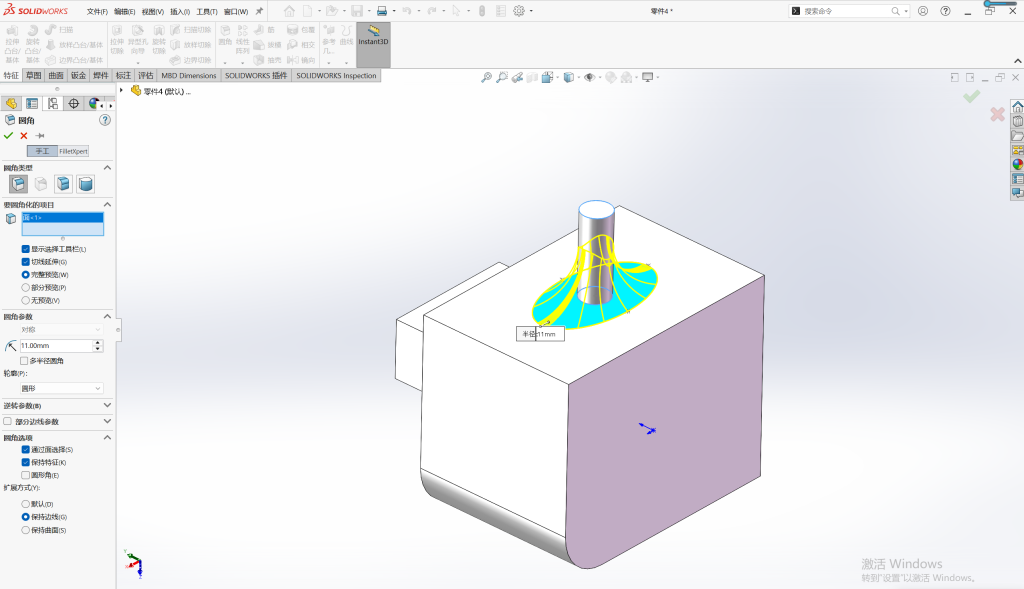
Task: Open the DimXpertManager crosshair tab
Action: [74, 104]
